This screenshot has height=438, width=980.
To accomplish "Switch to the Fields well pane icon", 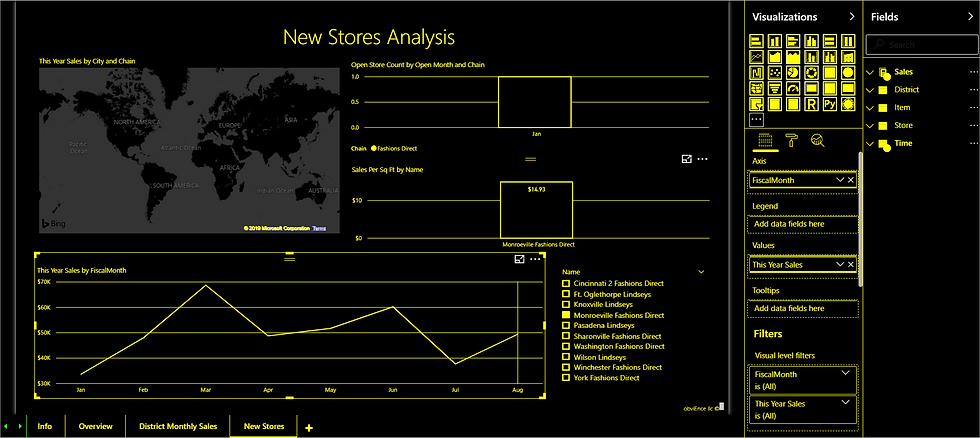I will tap(765, 140).
